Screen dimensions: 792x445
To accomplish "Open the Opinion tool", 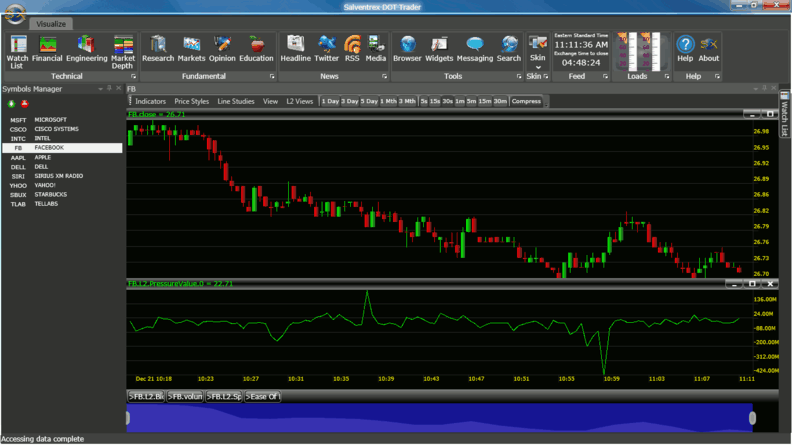I will (222, 49).
